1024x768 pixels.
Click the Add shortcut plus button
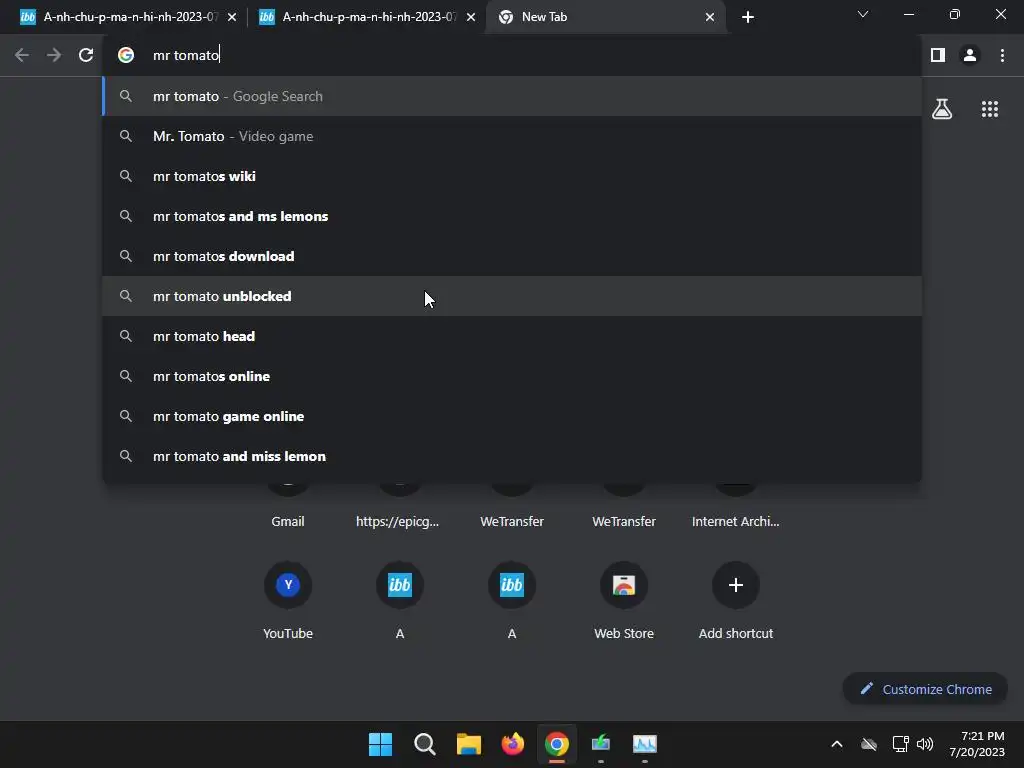click(x=735, y=584)
